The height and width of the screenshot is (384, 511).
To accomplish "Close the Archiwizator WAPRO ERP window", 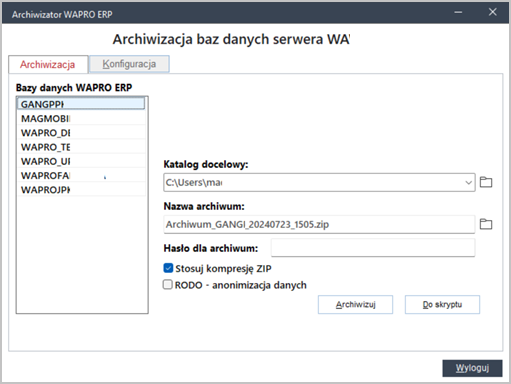I will (x=492, y=12).
